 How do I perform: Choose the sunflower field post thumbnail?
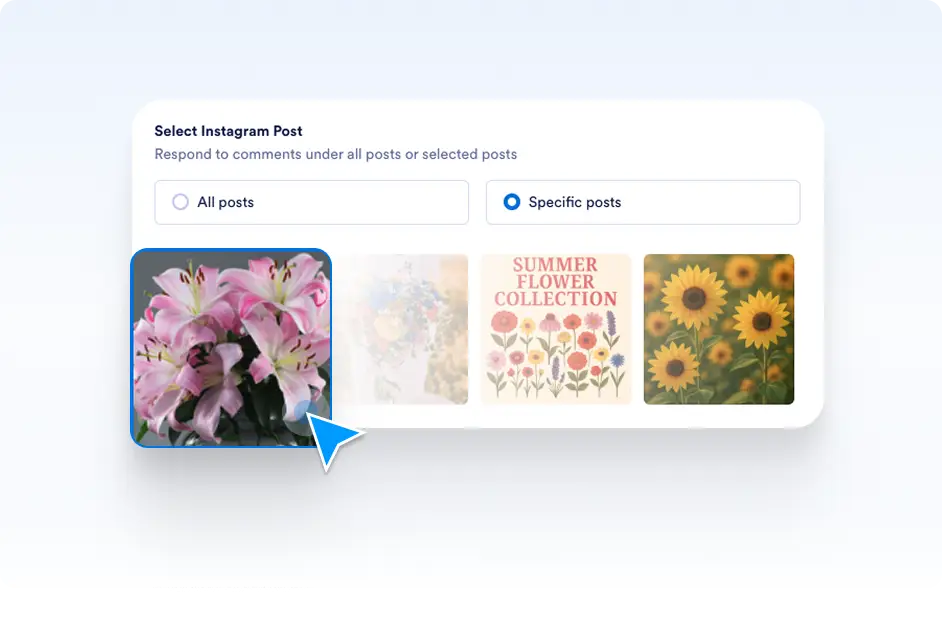[x=718, y=329]
